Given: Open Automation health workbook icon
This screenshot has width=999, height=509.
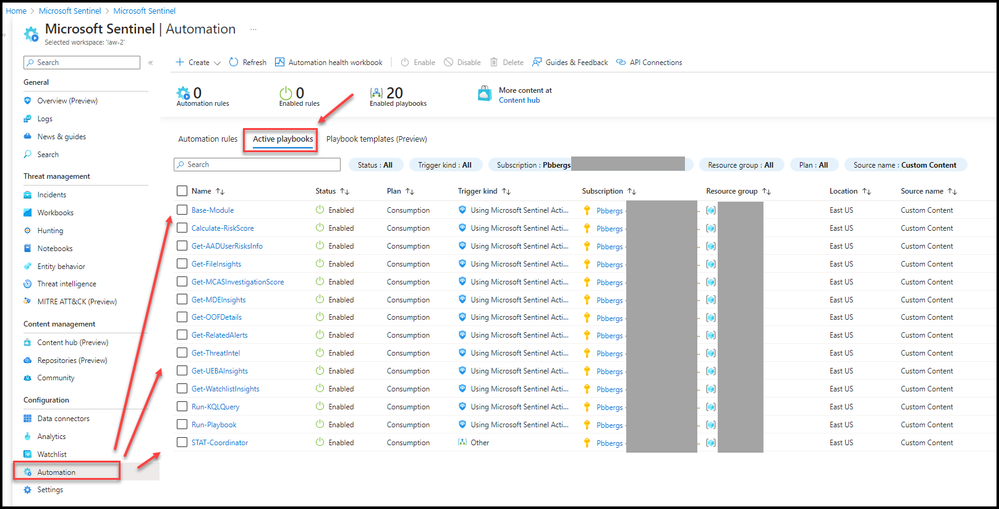Looking at the screenshot, I should click(280, 62).
